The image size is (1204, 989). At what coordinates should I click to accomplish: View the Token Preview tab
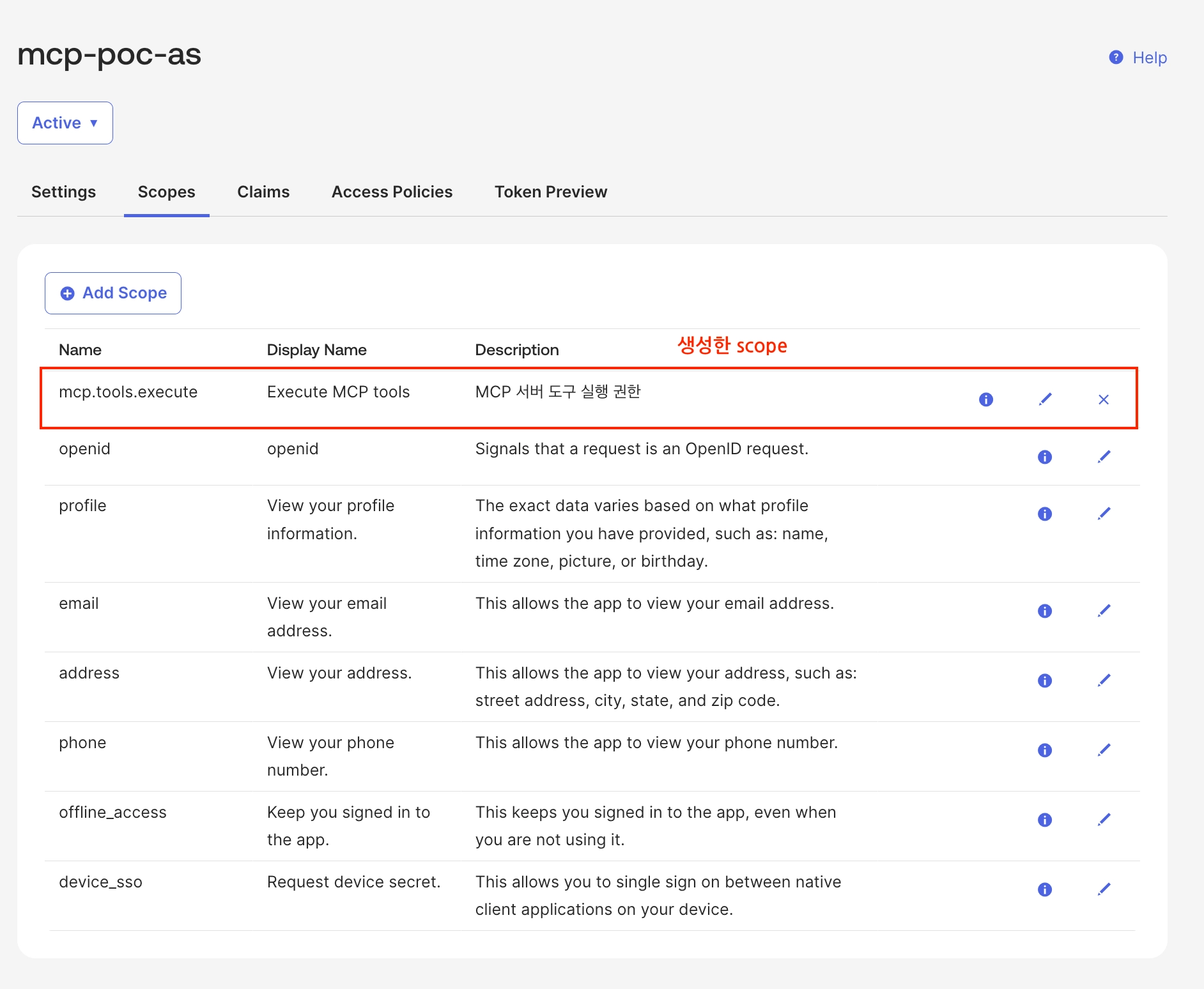[x=551, y=192]
